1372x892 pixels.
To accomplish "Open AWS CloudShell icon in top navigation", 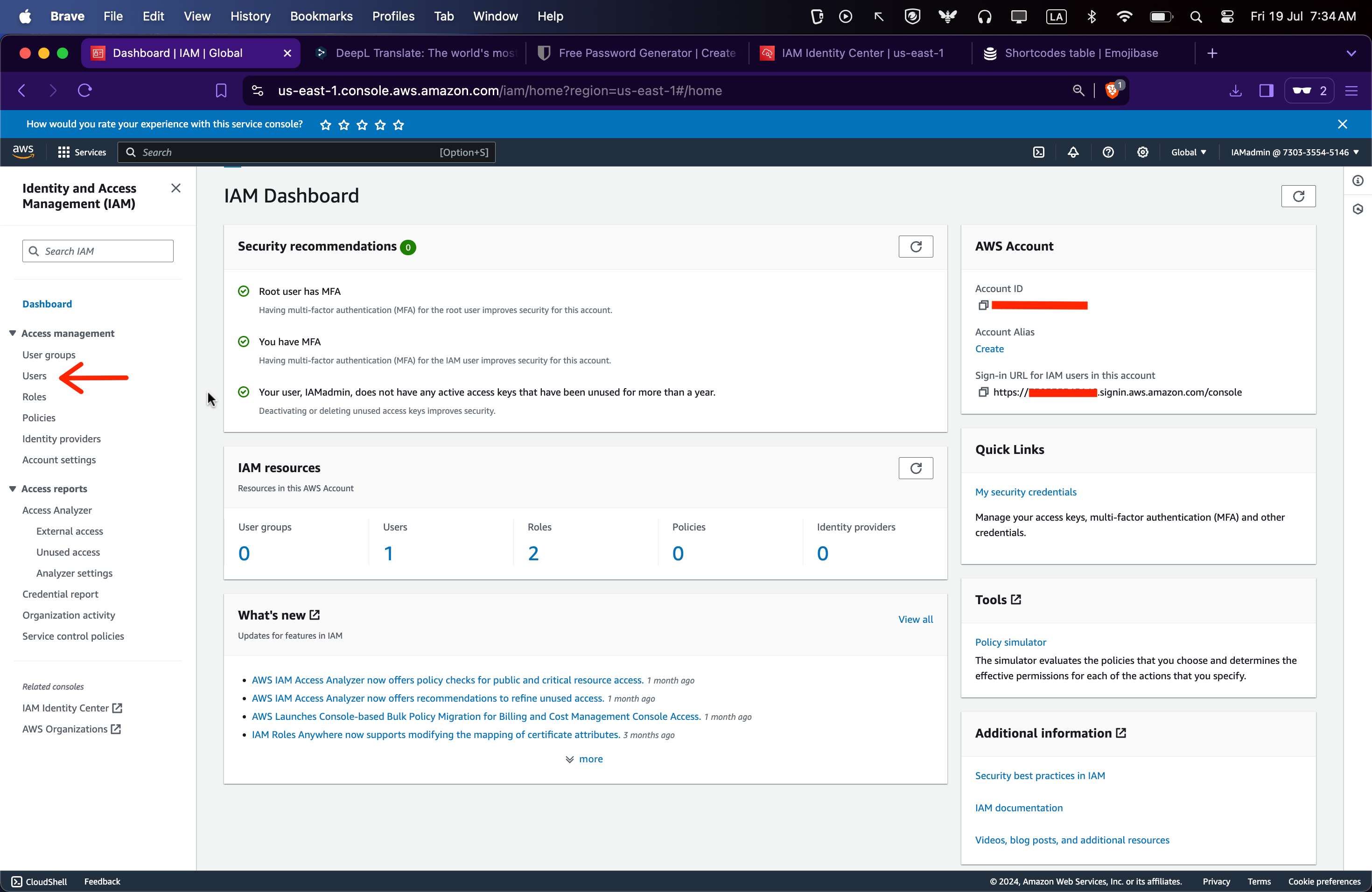I will pyautogui.click(x=1038, y=152).
